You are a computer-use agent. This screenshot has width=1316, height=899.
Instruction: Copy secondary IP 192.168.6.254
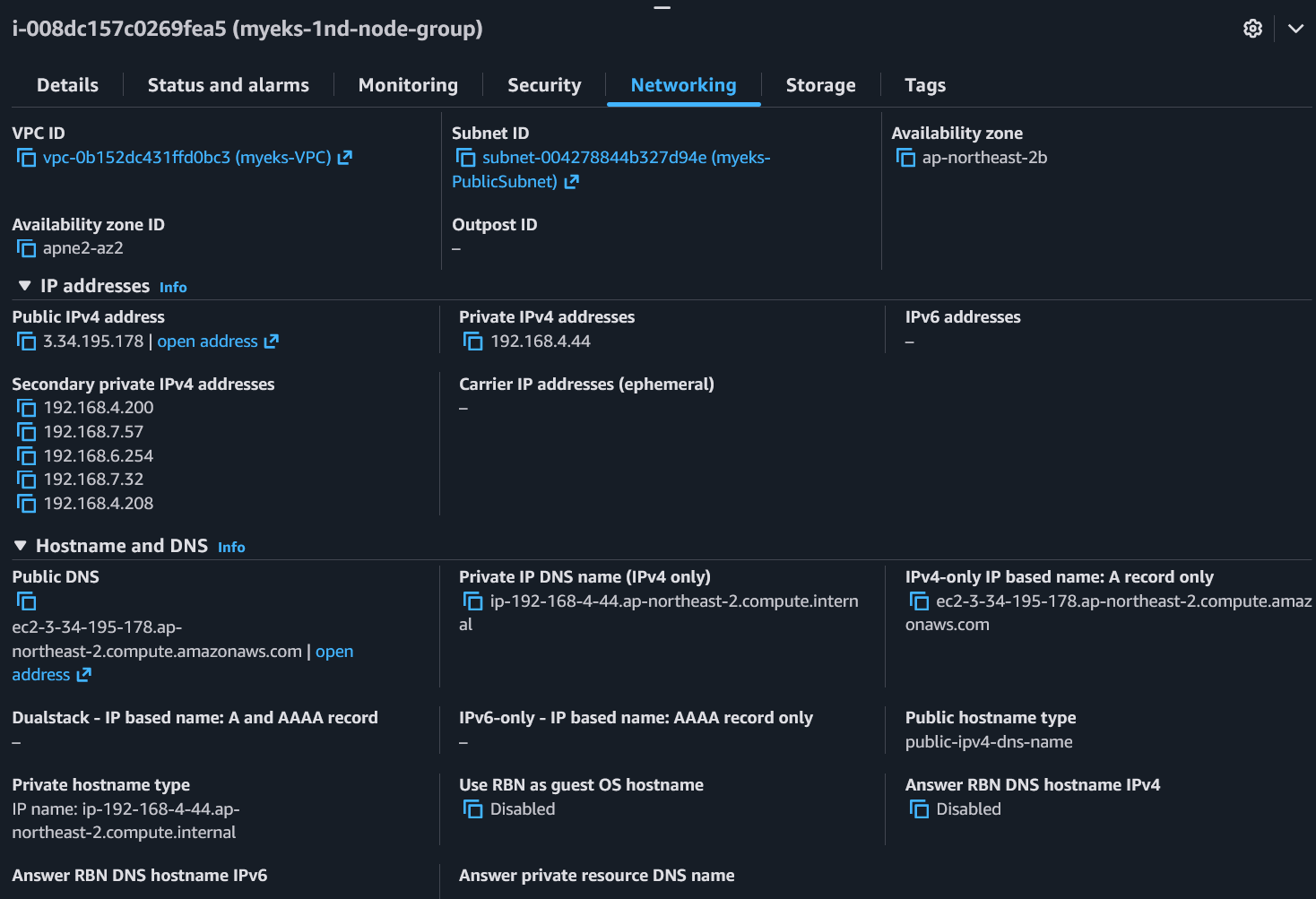pyautogui.click(x=26, y=456)
